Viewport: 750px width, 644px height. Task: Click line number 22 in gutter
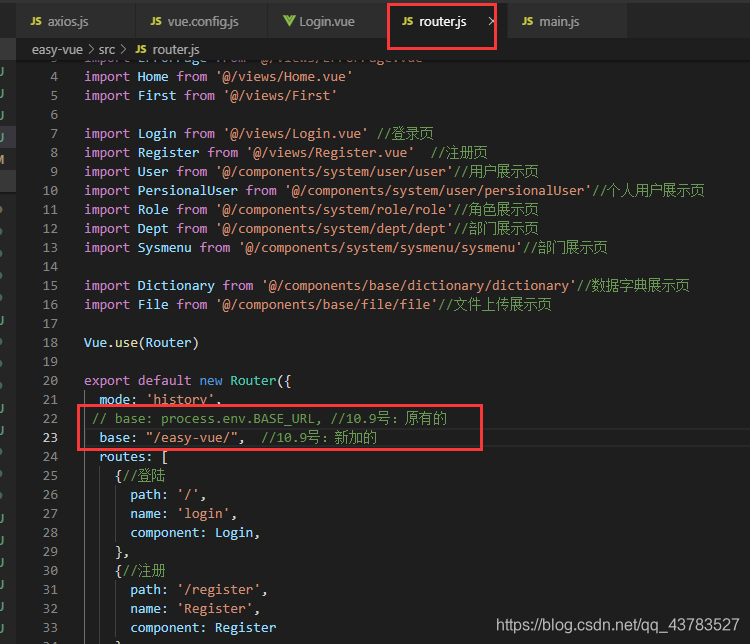tap(50, 419)
